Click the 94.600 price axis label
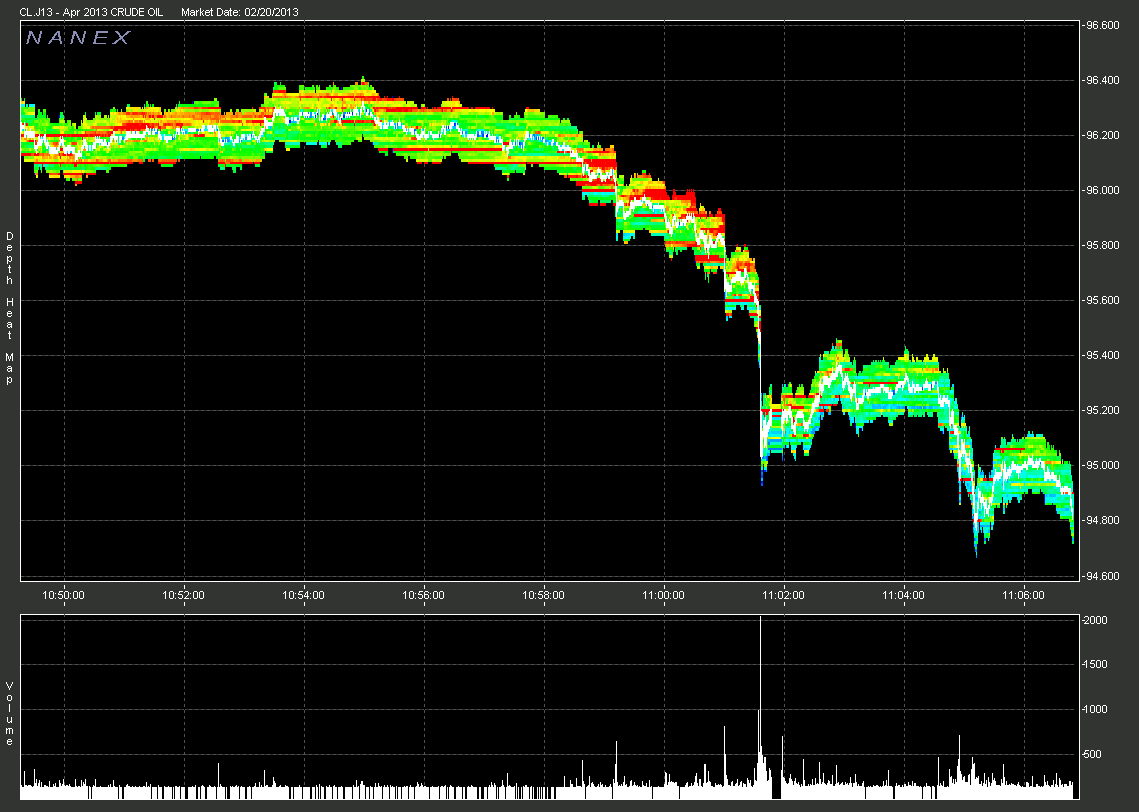This screenshot has width=1139, height=812. (x=1101, y=576)
